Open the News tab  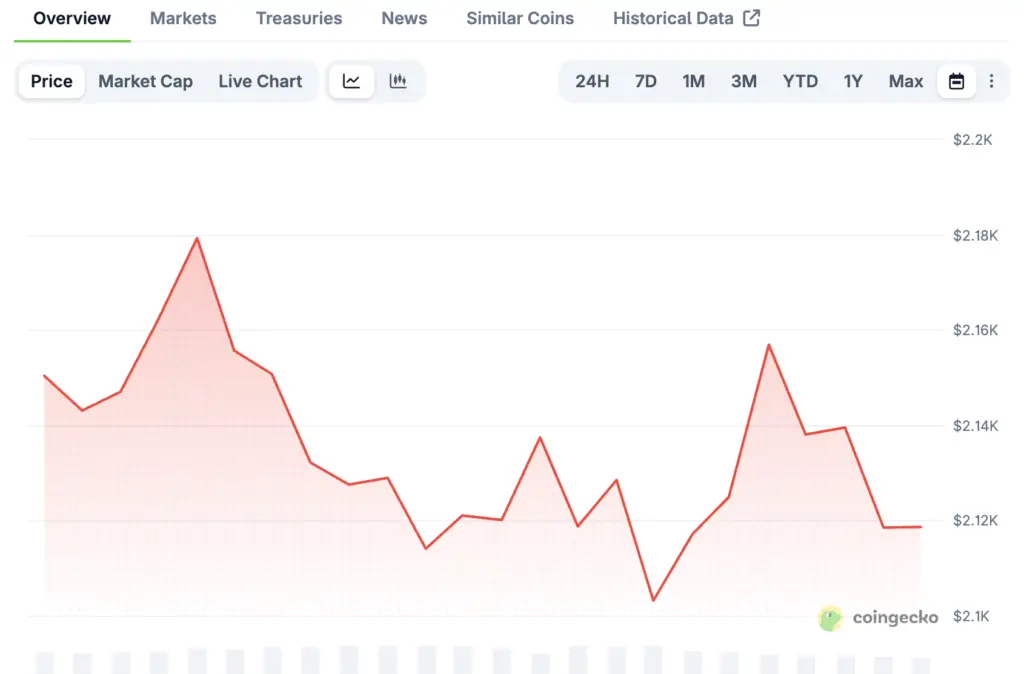pyautogui.click(x=404, y=18)
